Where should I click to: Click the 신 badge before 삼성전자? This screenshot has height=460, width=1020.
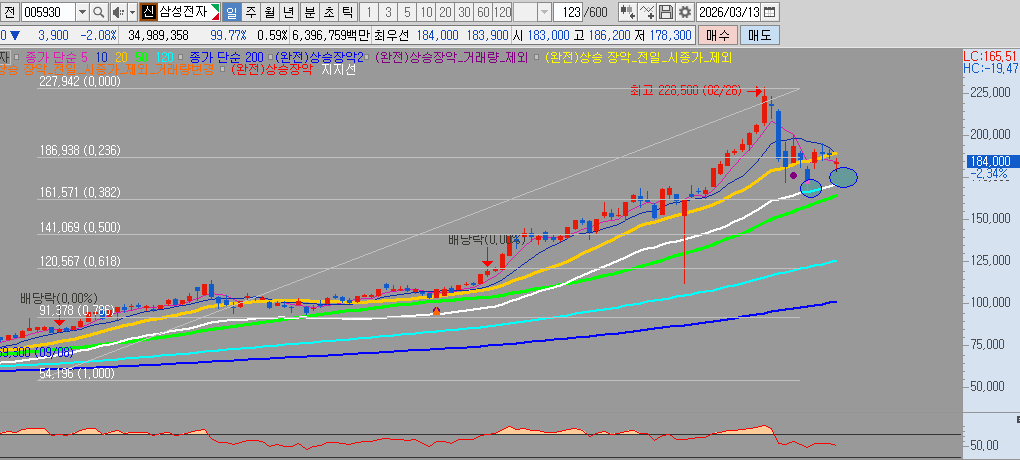pyautogui.click(x=148, y=12)
